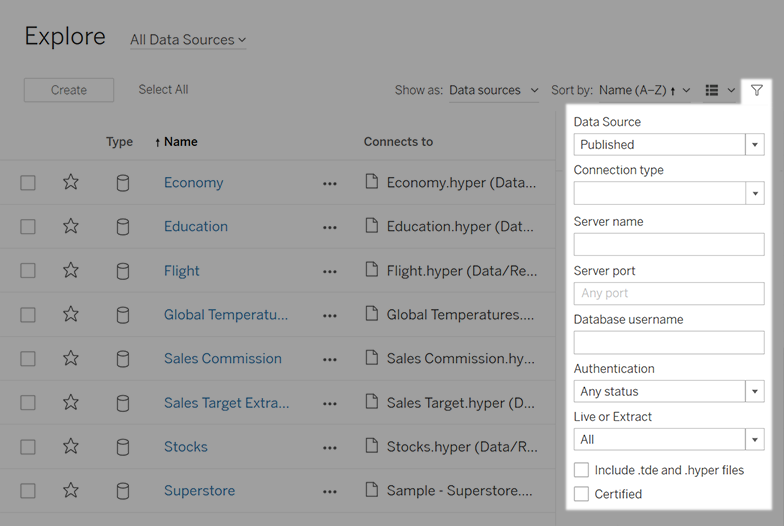Image resolution: width=784 pixels, height=526 pixels.
Task: Click the Sales Commission.hyper file icon
Action: [x=372, y=359]
